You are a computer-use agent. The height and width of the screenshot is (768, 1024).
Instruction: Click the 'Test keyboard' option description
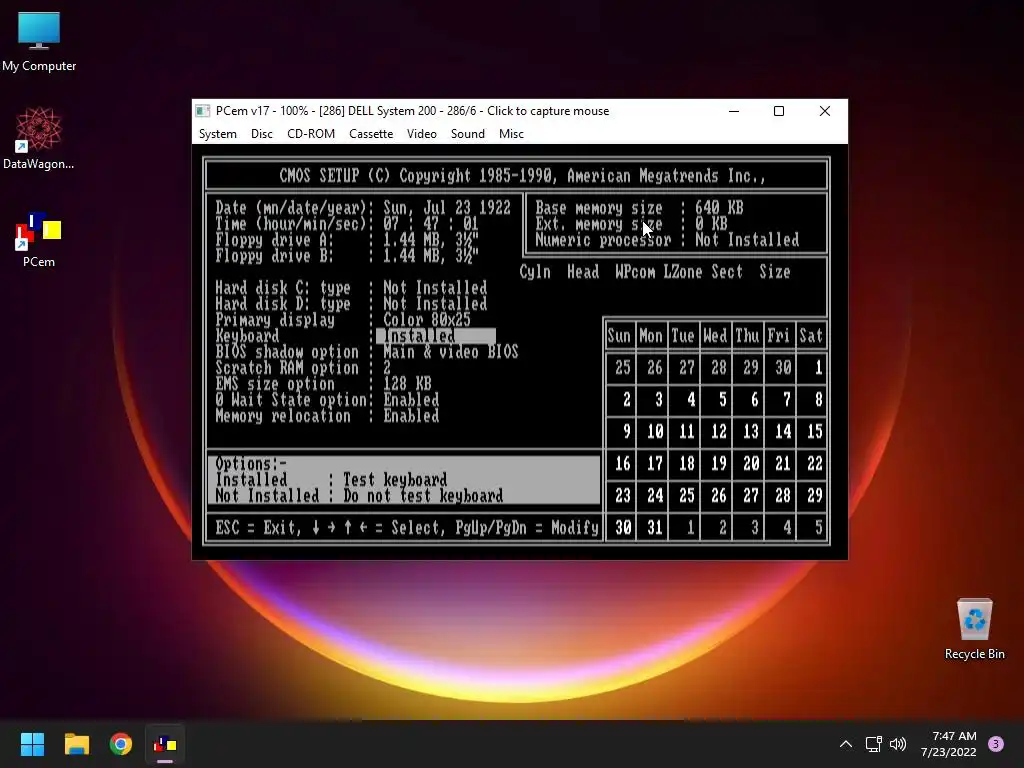pyautogui.click(x=395, y=480)
